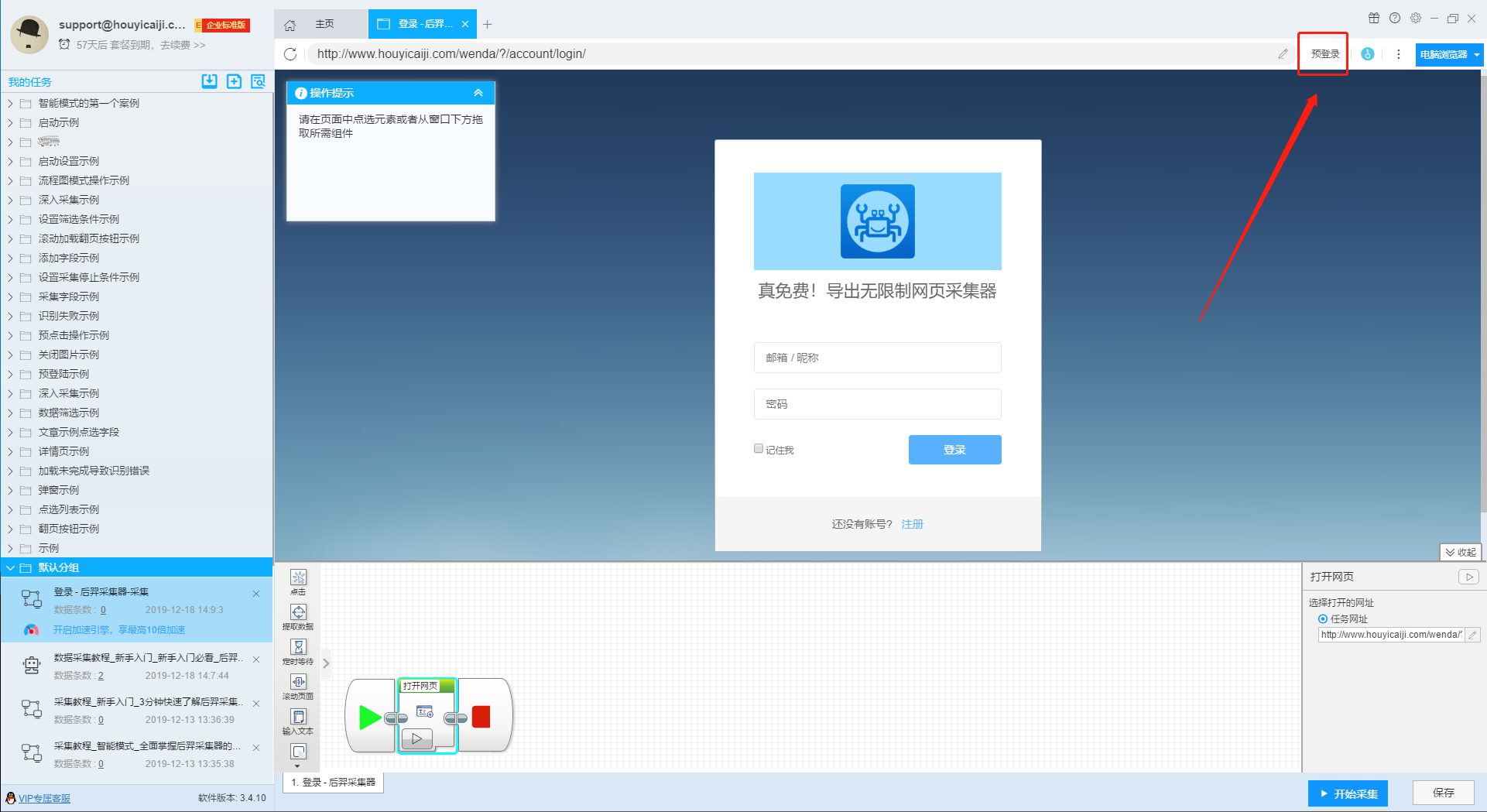
Task: Expand the 预登陆示例 folder
Action: [10, 374]
